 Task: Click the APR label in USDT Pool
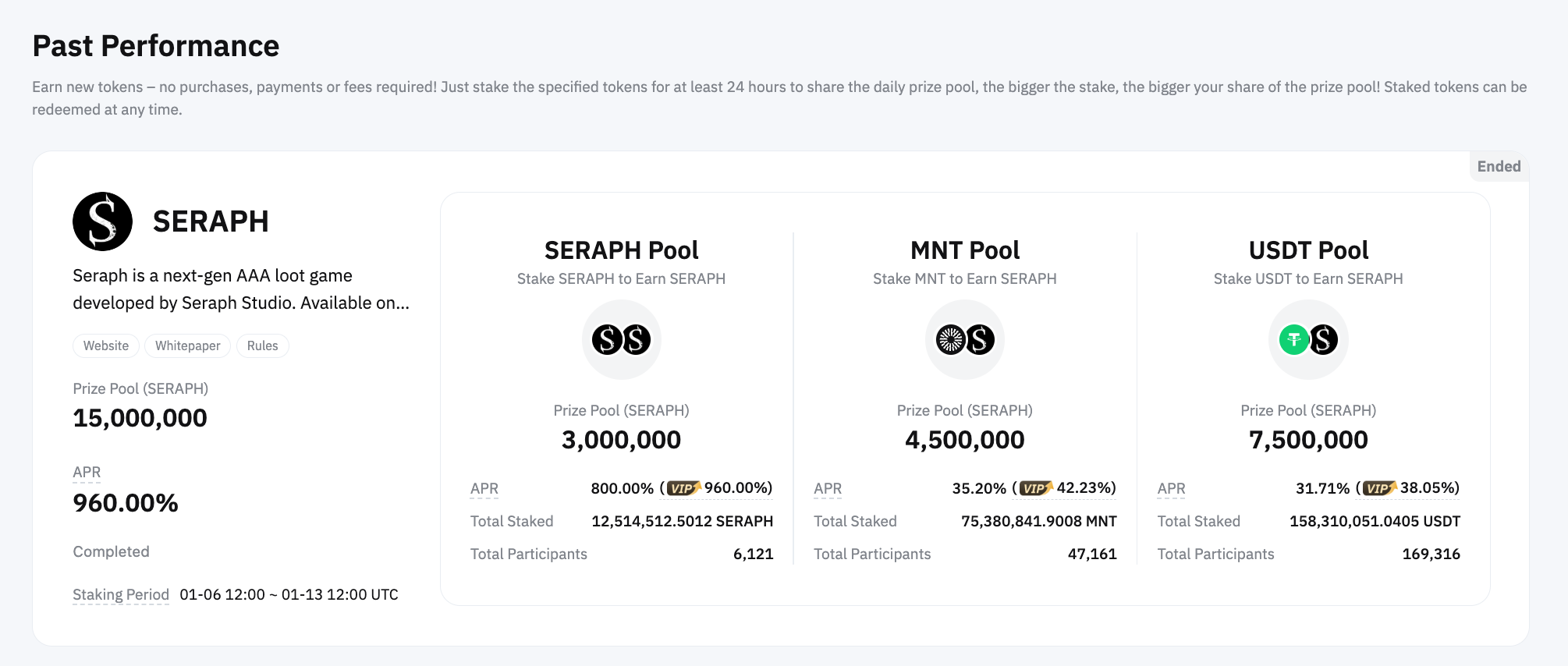[1171, 488]
